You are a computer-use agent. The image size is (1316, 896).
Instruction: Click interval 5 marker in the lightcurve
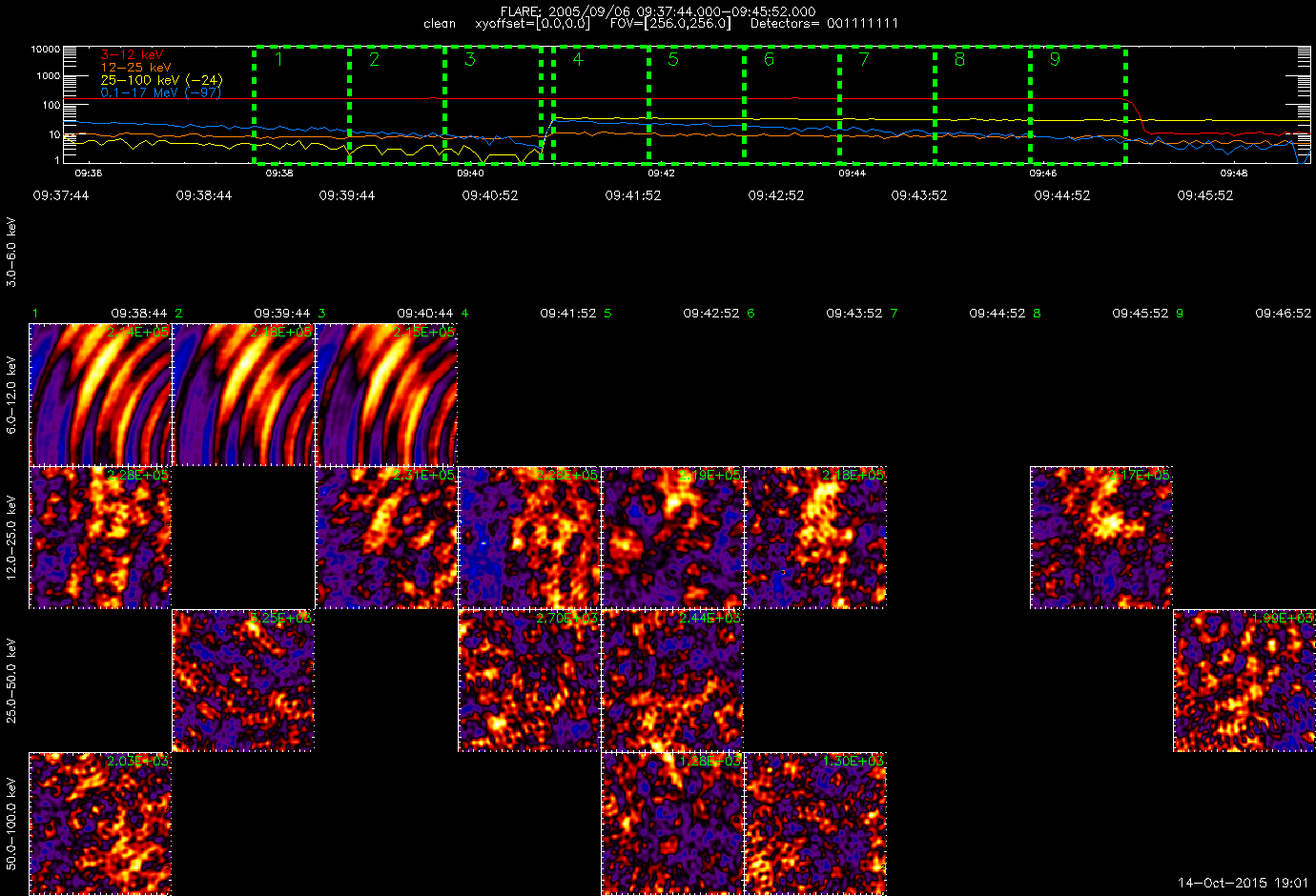click(x=673, y=59)
